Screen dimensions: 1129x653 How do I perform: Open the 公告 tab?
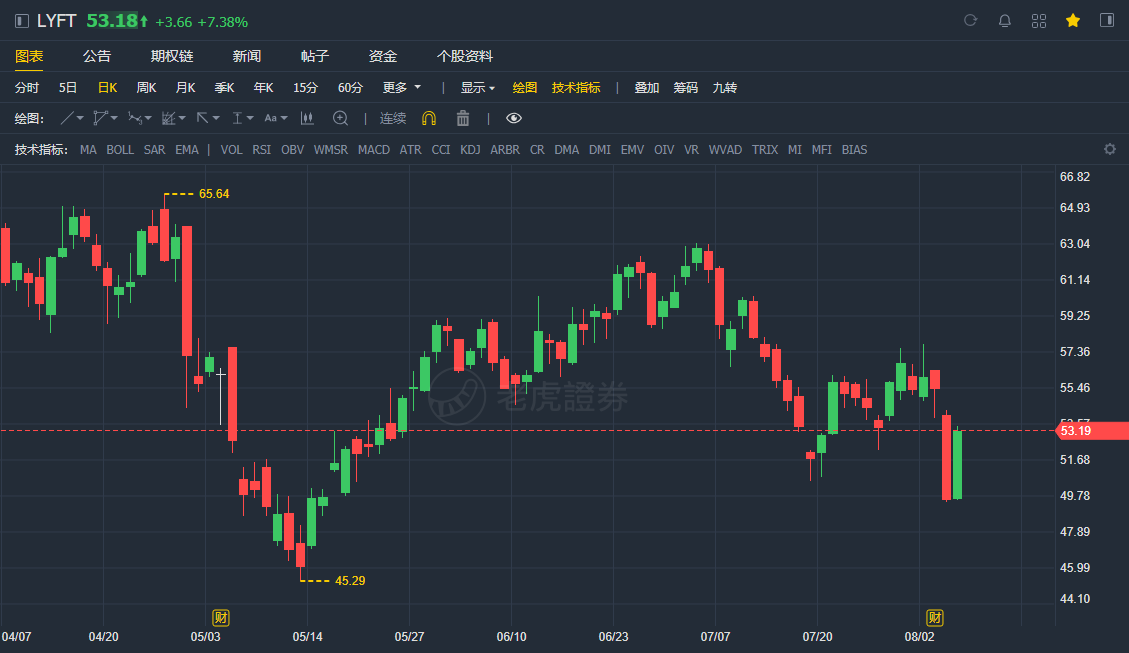point(96,56)
